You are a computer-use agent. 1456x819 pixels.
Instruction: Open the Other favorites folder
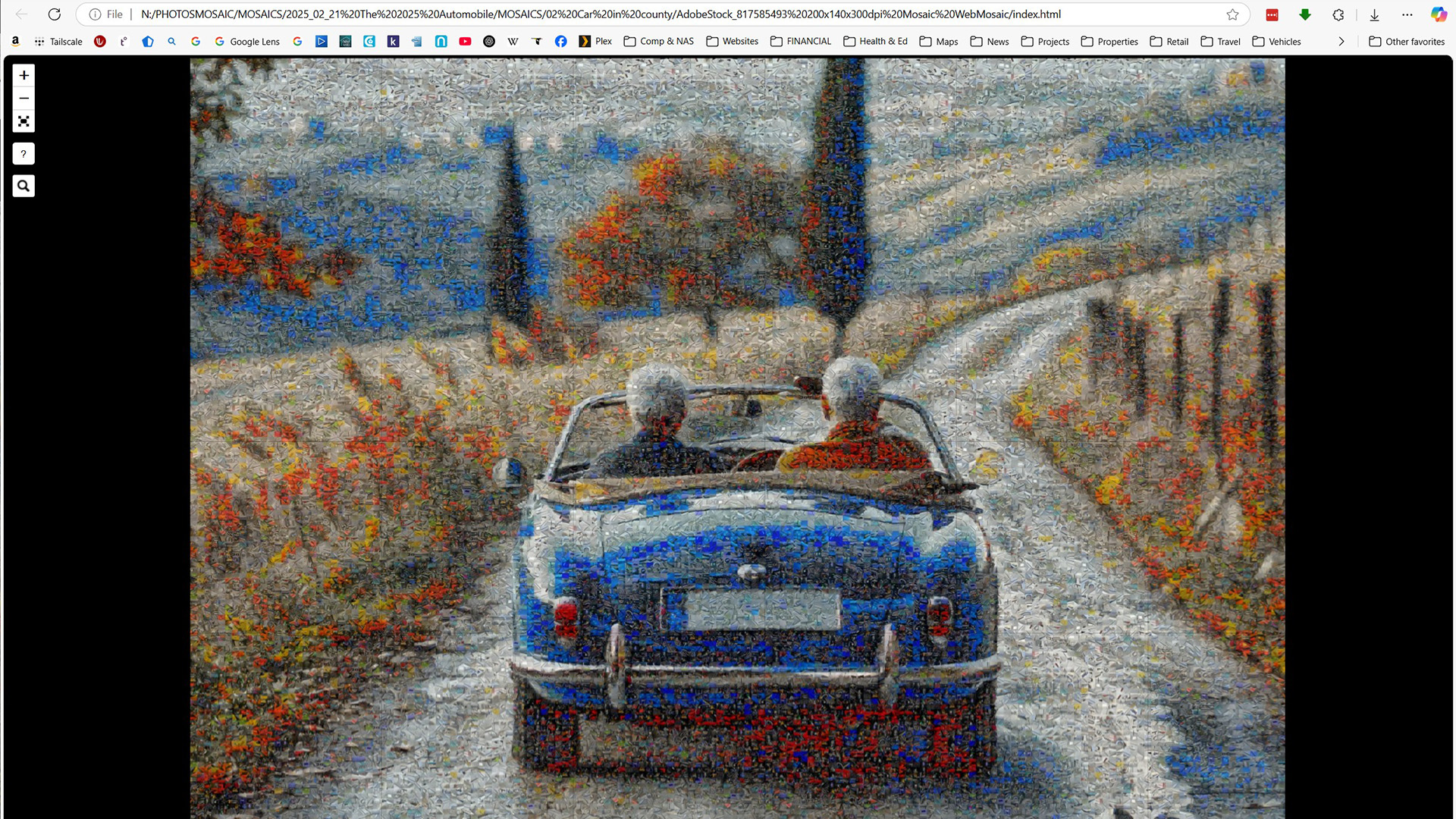click(x=1407, y=41)
